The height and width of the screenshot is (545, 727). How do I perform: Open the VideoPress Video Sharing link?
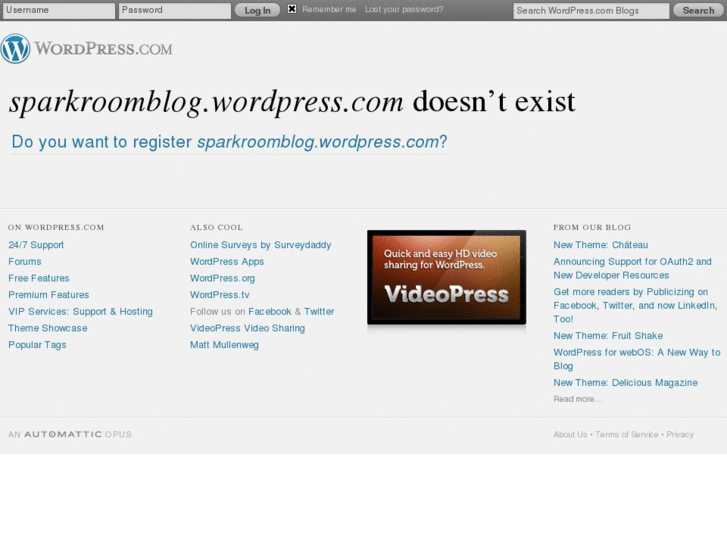(248, 328)
